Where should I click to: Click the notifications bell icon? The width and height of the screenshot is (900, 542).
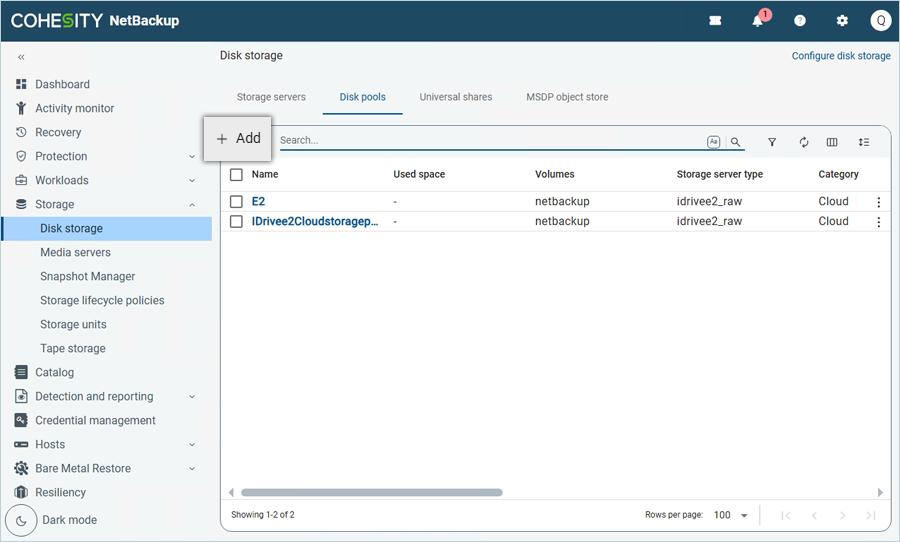758,21
